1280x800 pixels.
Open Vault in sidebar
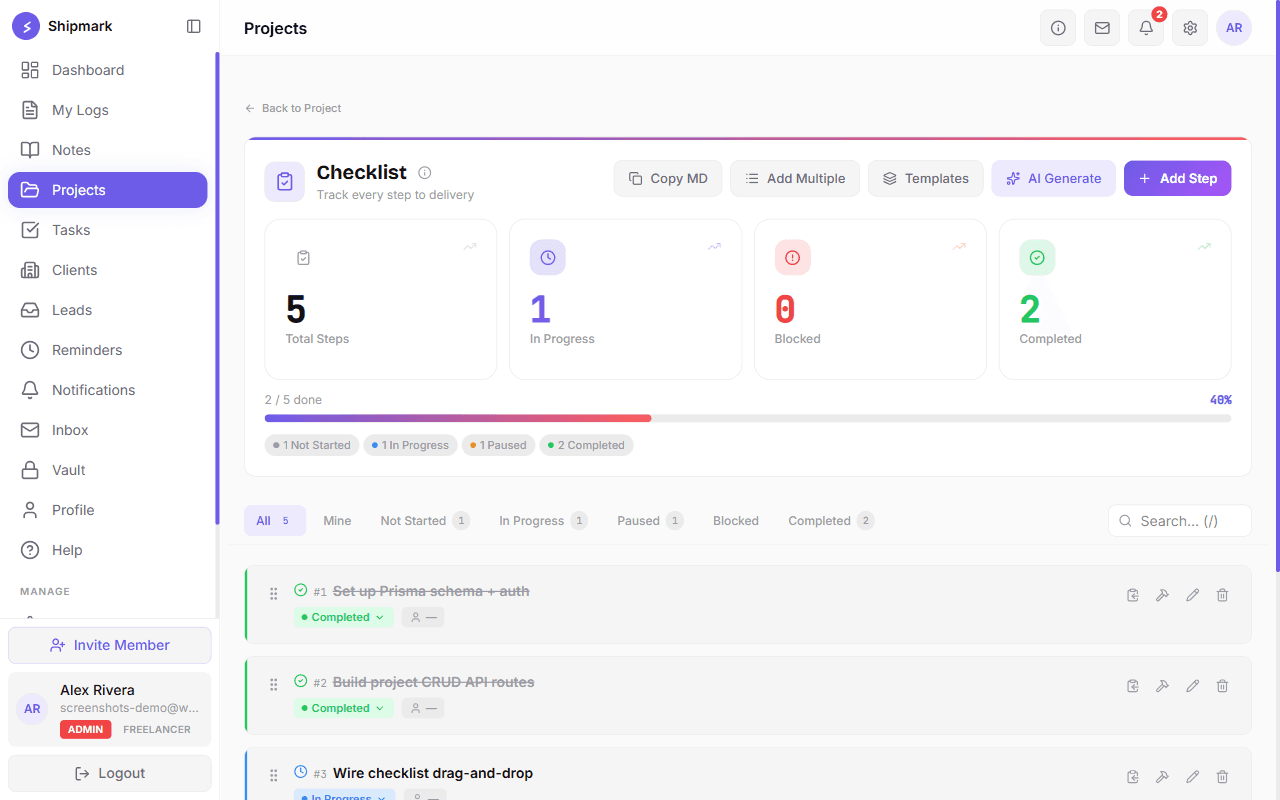coord(108,470)
